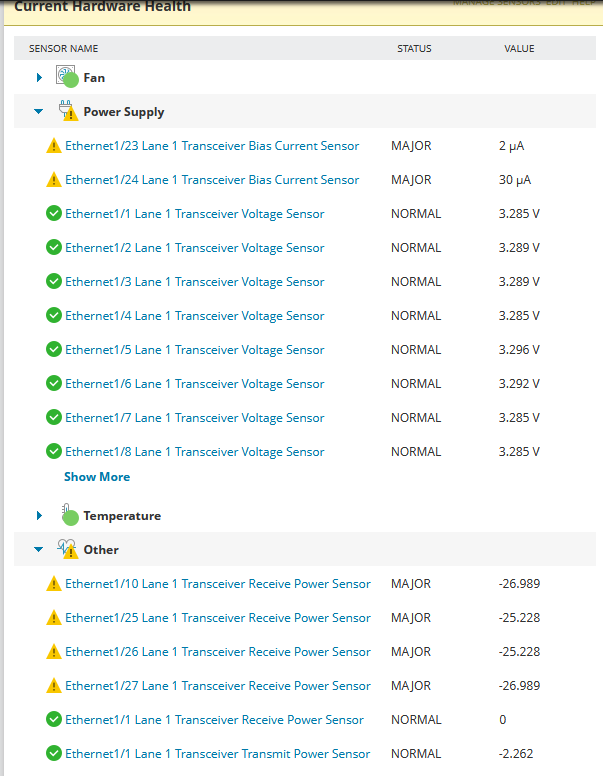Click the Other category warning icon
This screenshot has height=776, width=603.
tap(68, 549)
